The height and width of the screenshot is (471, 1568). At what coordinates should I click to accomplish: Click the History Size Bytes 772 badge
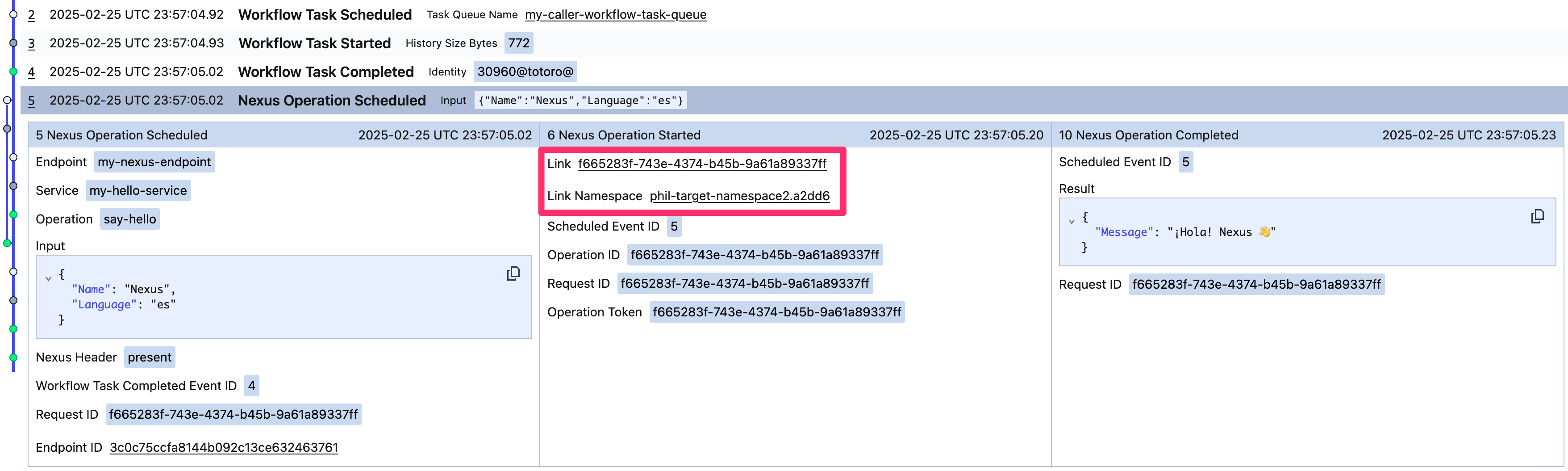coord(518,42)
